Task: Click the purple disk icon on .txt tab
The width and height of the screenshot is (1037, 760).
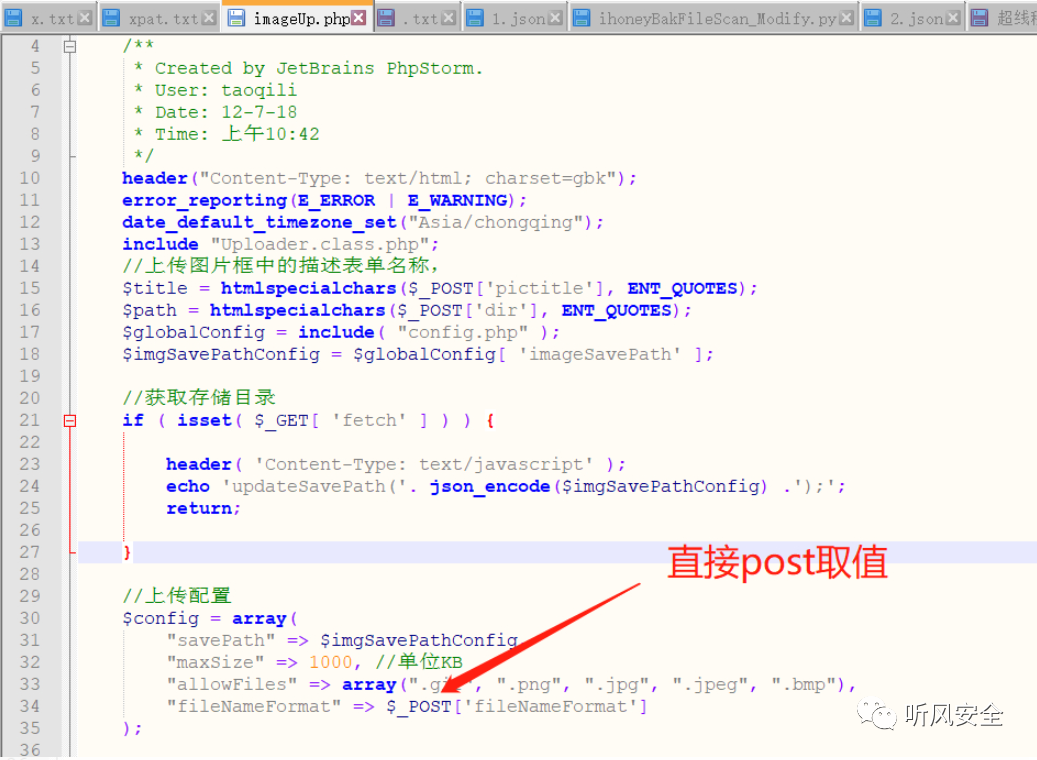Action: pyautogui.click(x=386, y=19)
